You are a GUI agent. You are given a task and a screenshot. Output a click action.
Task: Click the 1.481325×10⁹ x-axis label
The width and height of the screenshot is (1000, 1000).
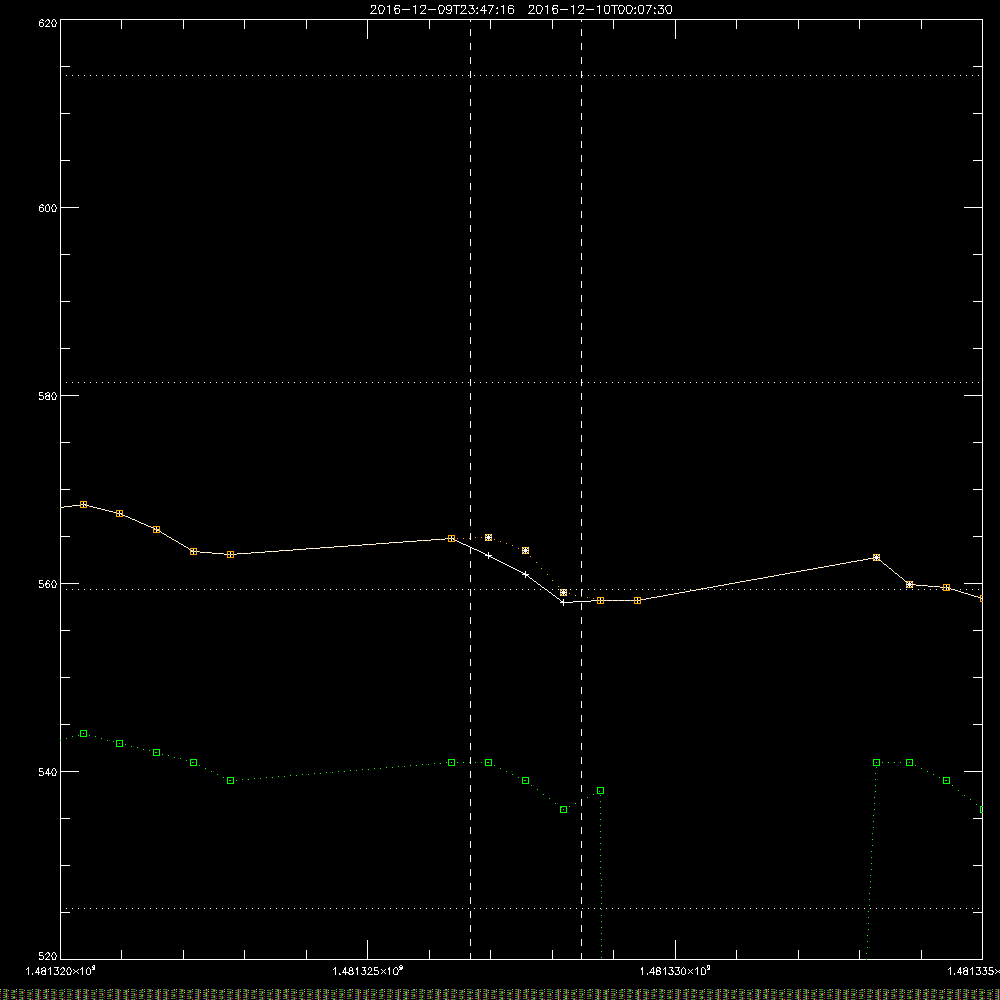[x=368, y=971]
